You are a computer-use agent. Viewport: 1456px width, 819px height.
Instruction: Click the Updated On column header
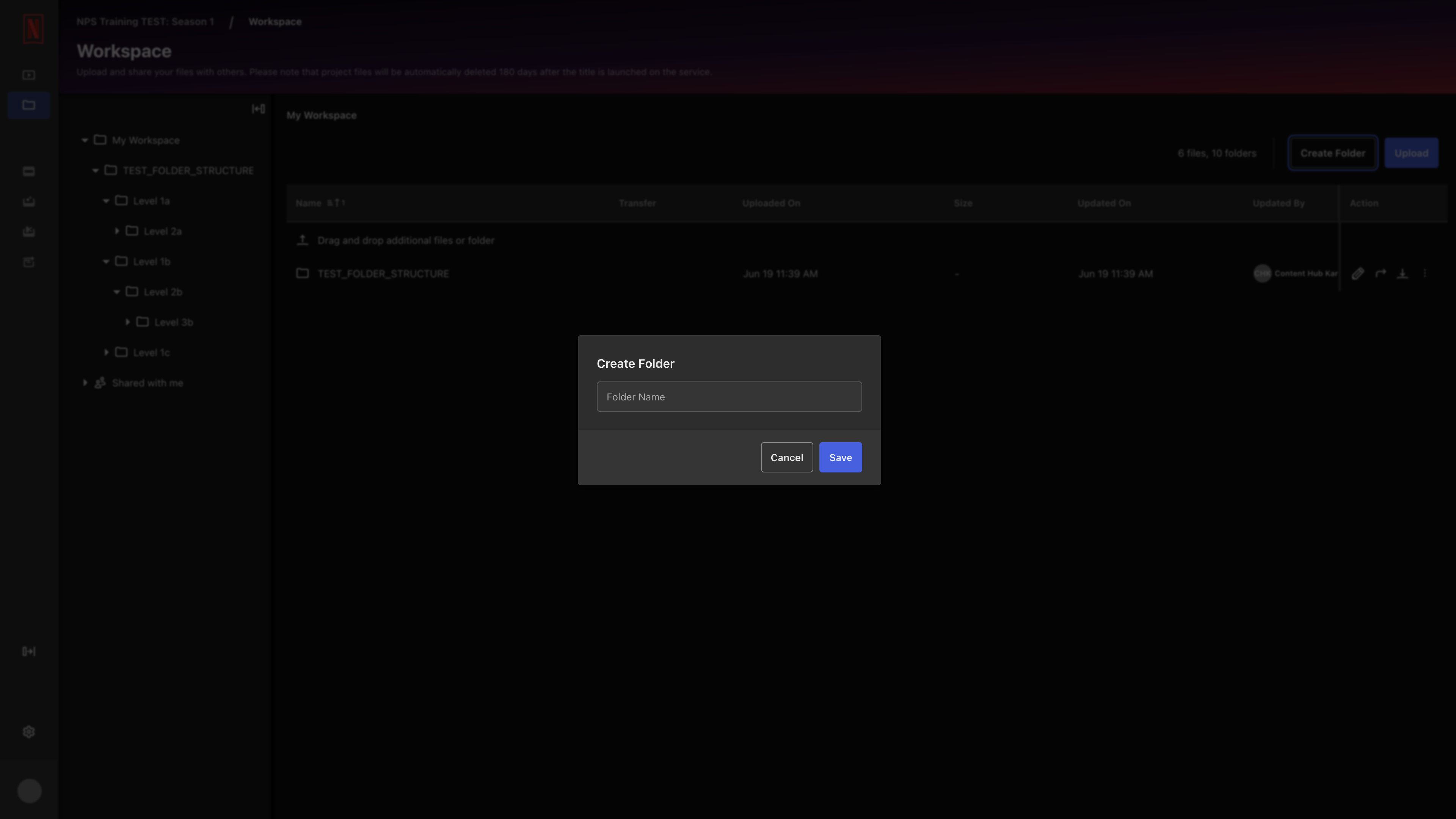click(1104, 203)
